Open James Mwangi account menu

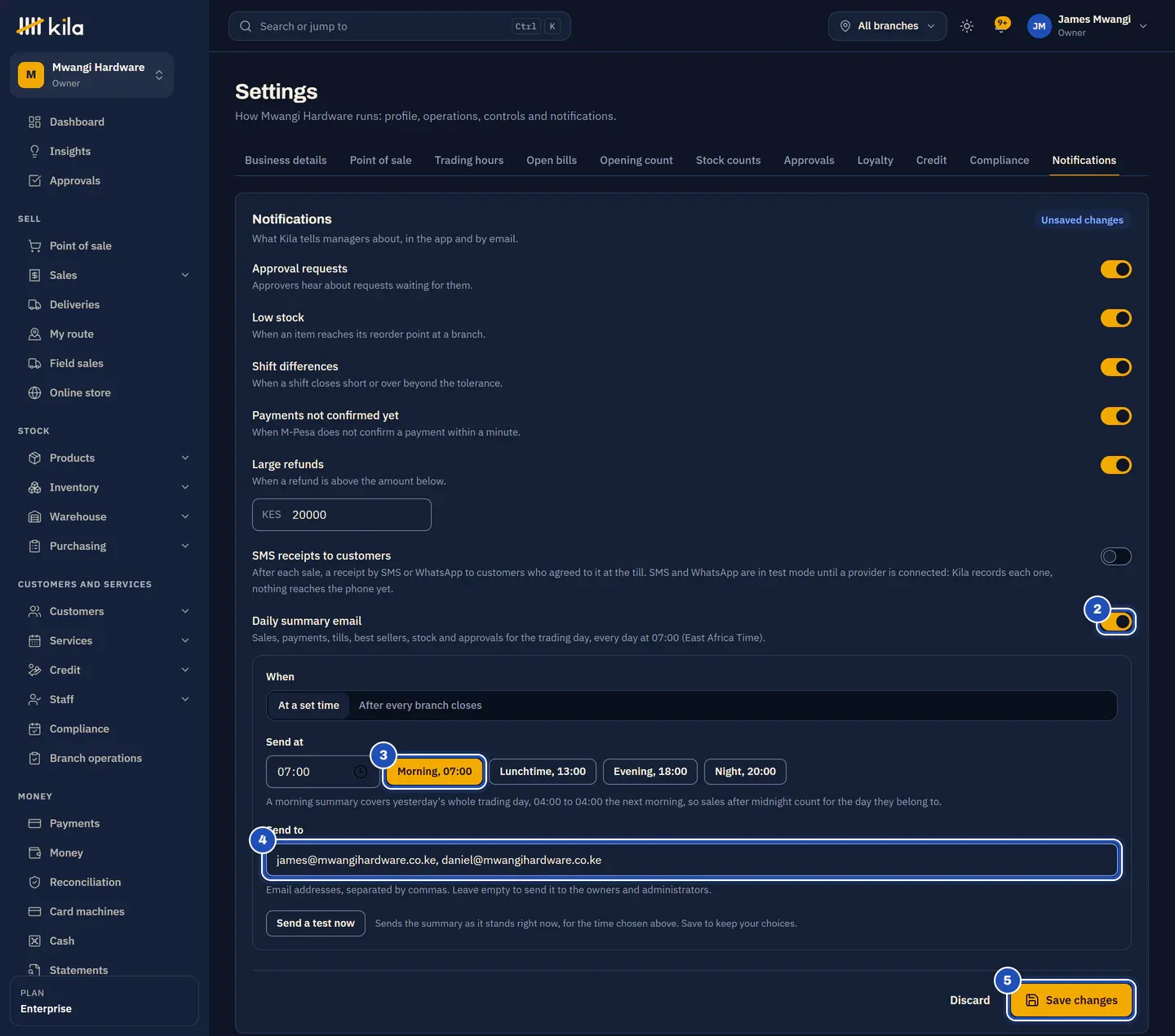1088,26
